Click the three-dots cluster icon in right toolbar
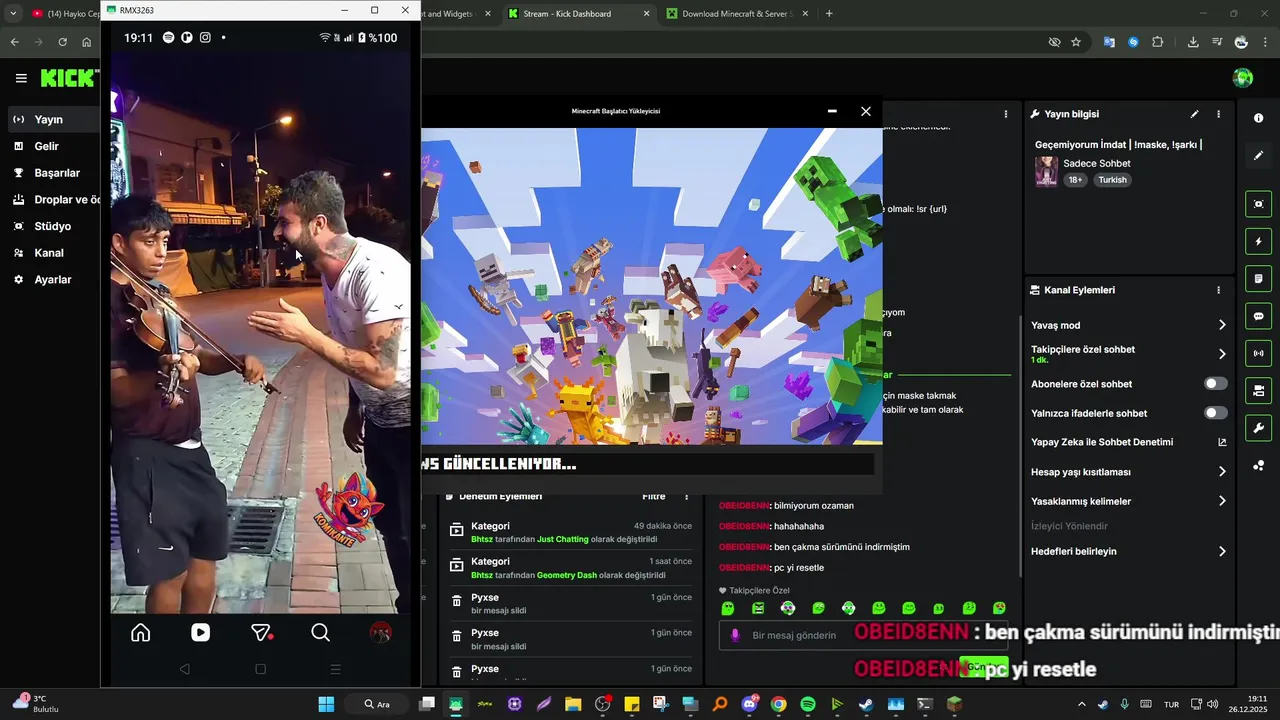The image size is (1280, 720). click(1258, 465)
